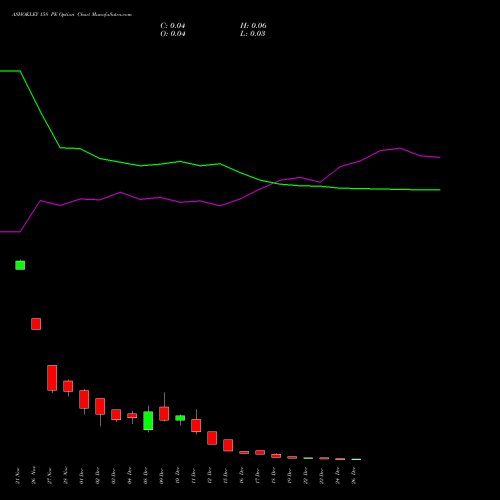Select the red candlestick for 15 Dec
This screenshot has height=500, width=500.
(228, 445)
